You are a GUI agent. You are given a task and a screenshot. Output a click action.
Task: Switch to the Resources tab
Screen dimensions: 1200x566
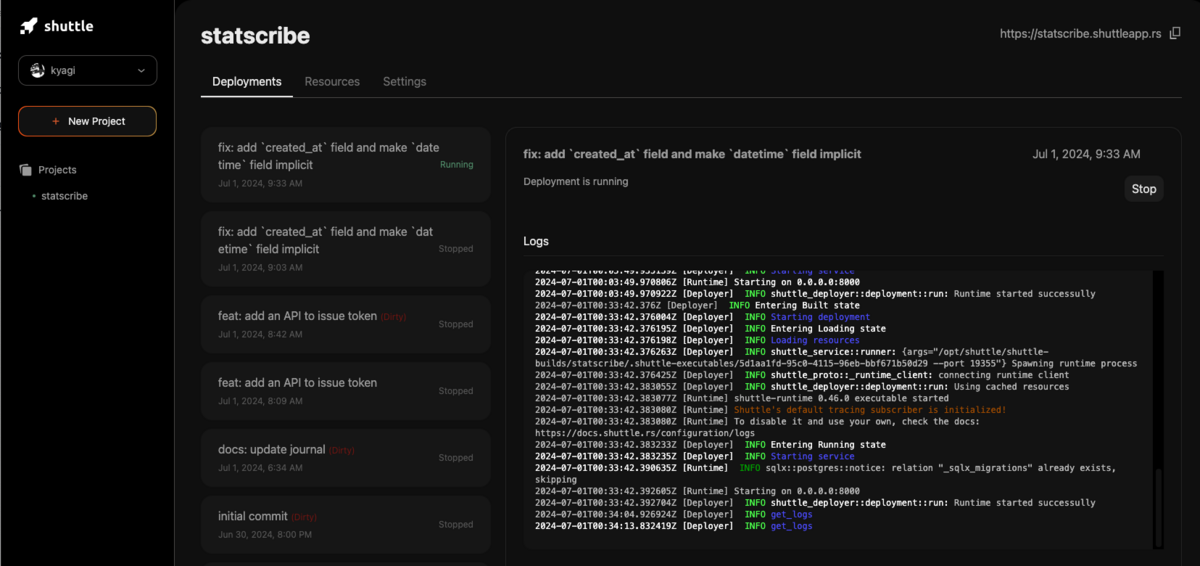pyautogui.click(x=332, y=82)
